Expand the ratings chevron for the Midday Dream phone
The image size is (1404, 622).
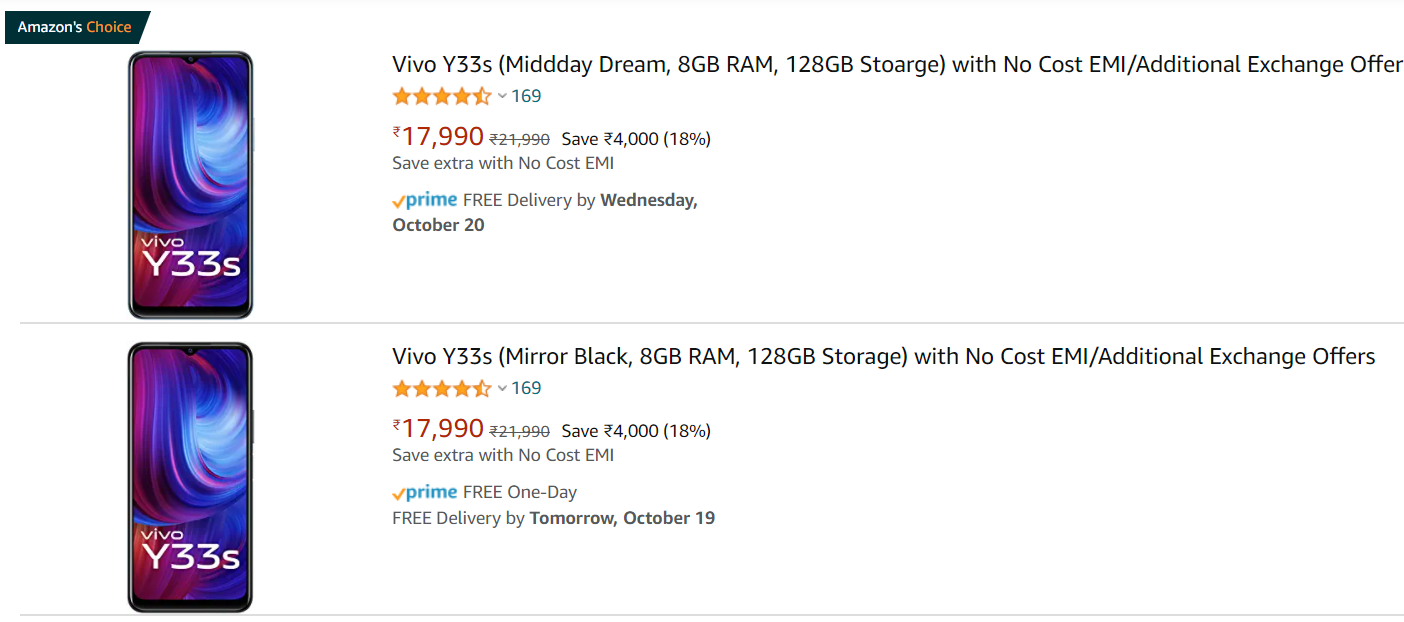click(x=502, y=97)
